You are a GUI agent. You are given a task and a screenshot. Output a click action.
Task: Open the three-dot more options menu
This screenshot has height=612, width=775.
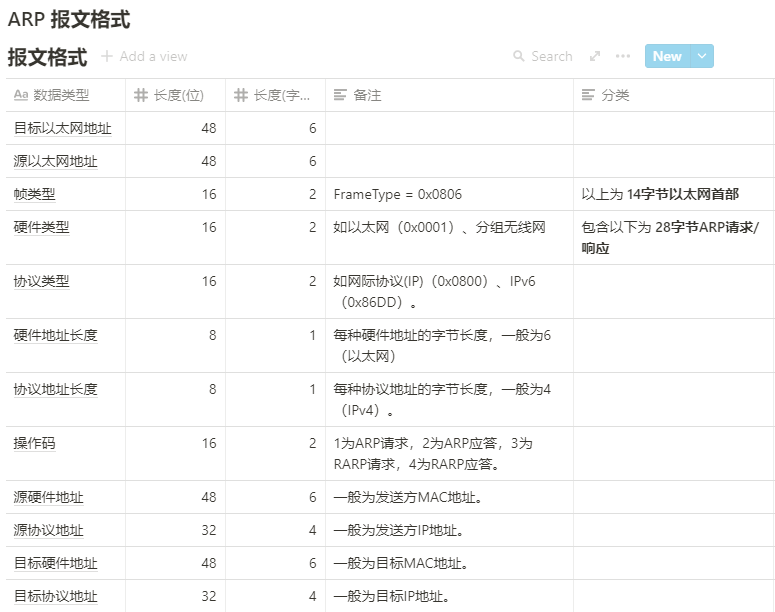click(x=623, y=57)
